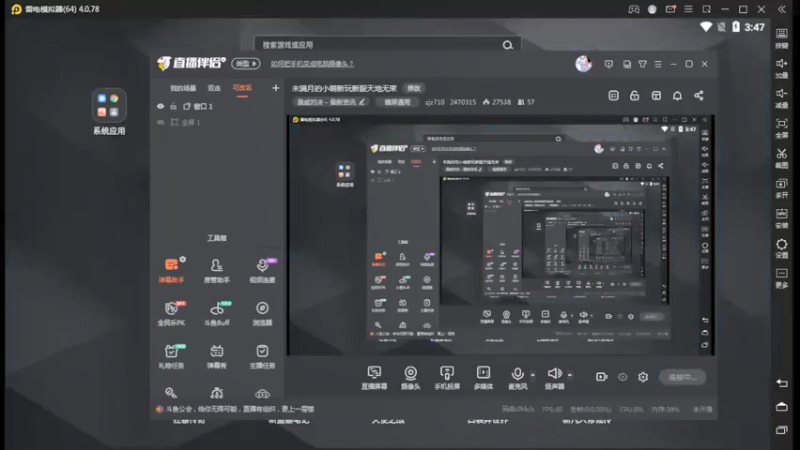
Task: Expand the speaker options arrow
Action: click(x=570, y=375)
